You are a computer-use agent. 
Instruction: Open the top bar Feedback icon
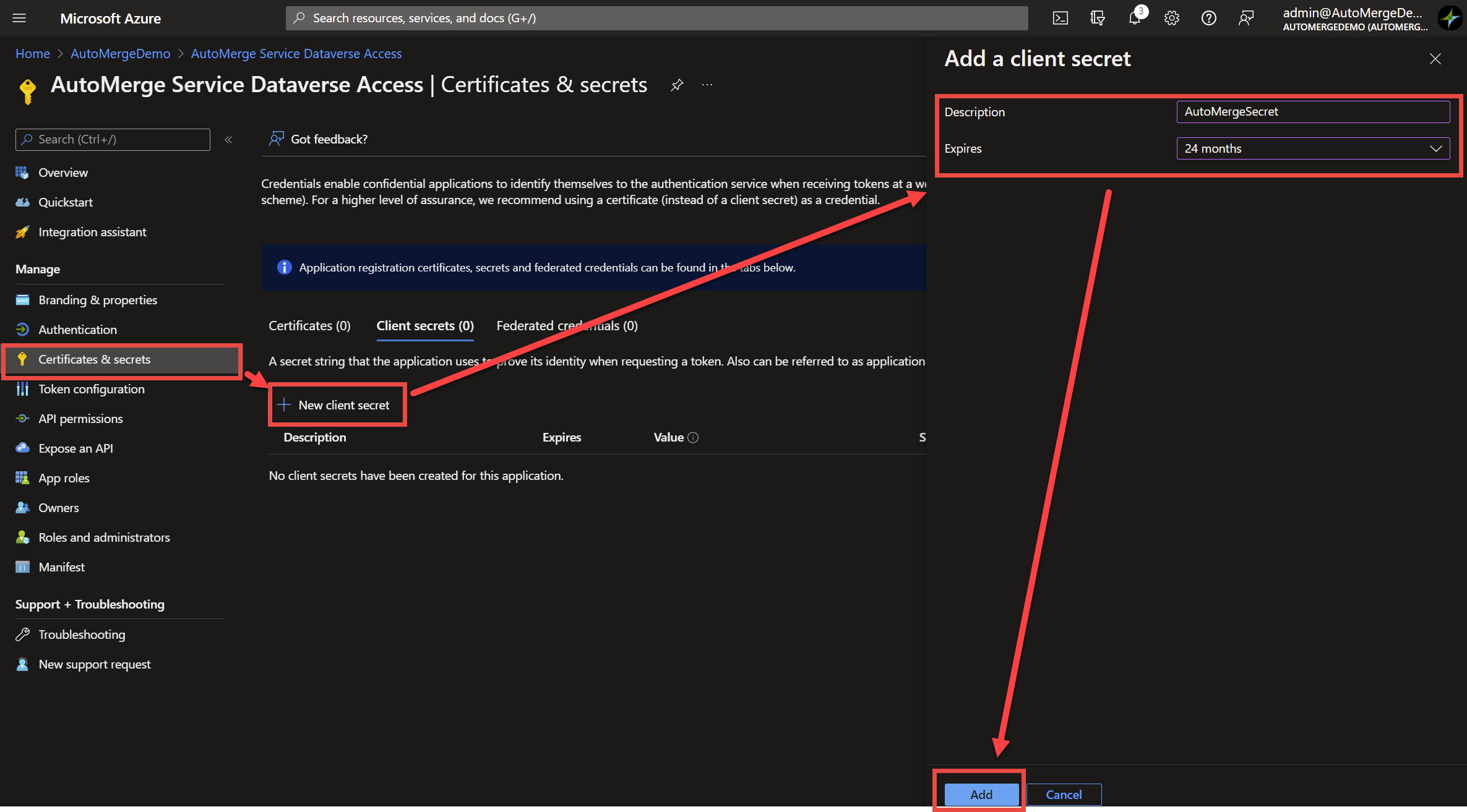click(1245, 18)
